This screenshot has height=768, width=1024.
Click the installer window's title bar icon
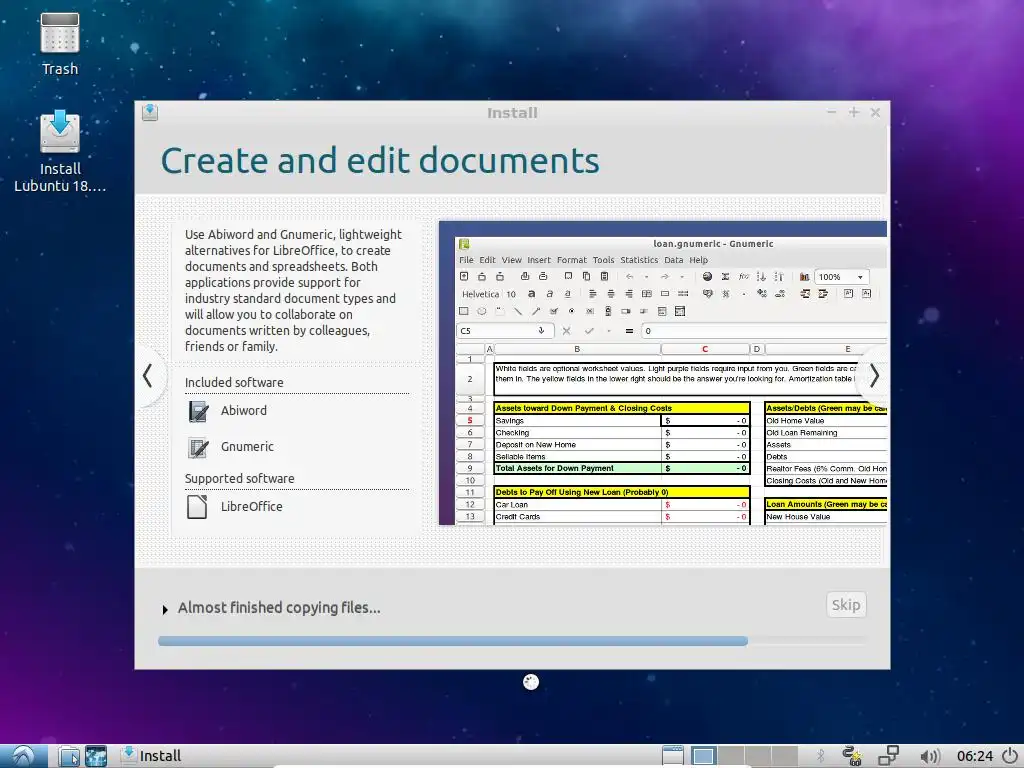pyautogui.click(x=150, y=112)
